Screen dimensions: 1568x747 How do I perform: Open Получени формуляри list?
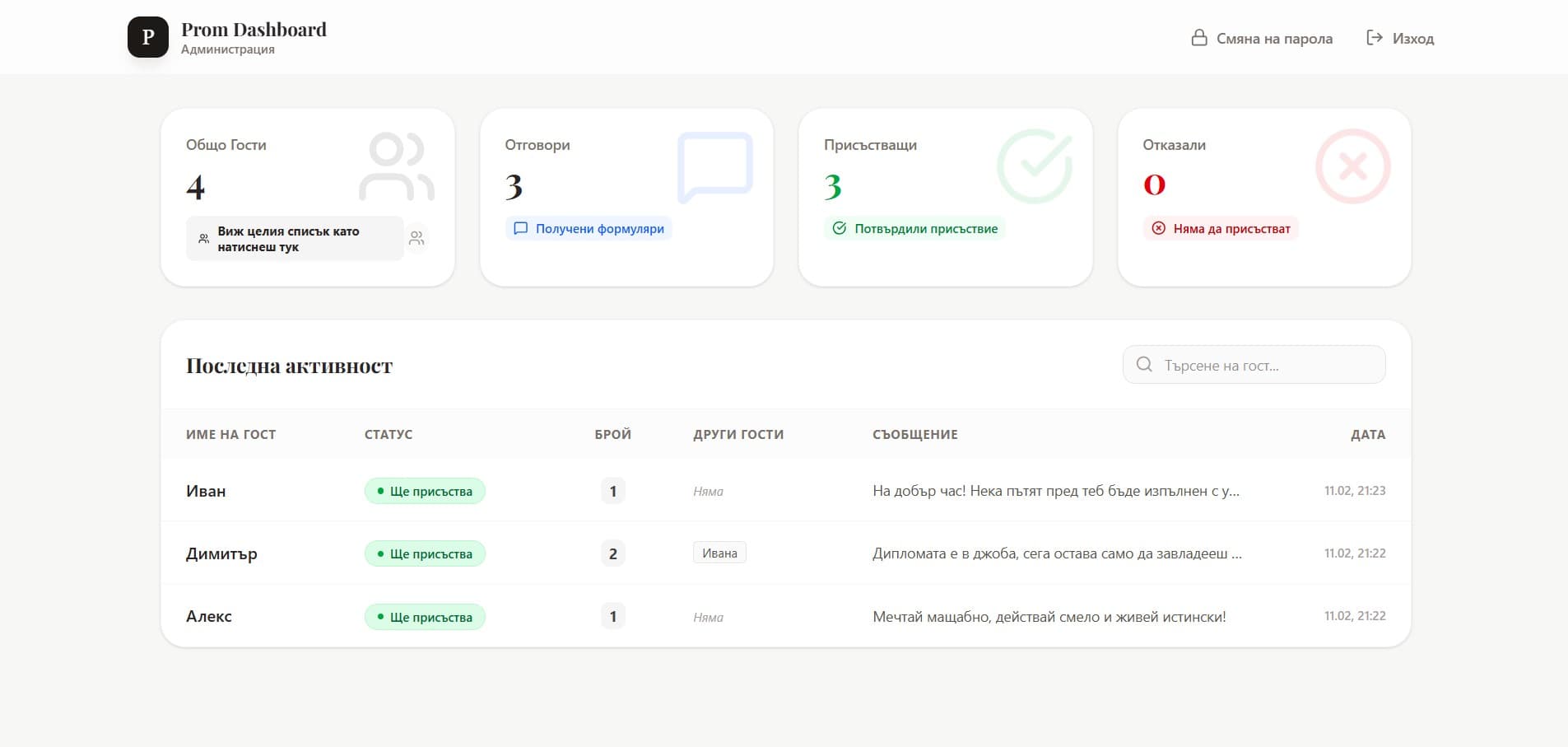588,228
